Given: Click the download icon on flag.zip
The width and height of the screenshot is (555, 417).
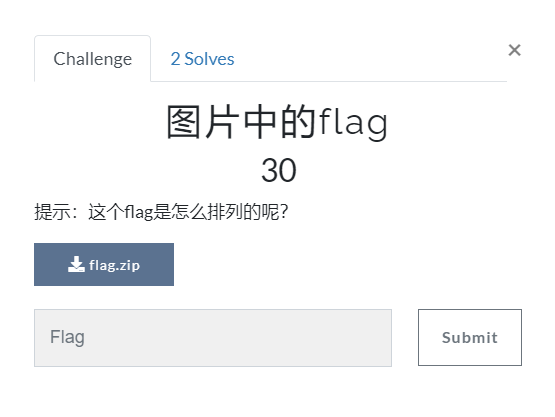Looking at the screenshot, I should tap(76, 264).
